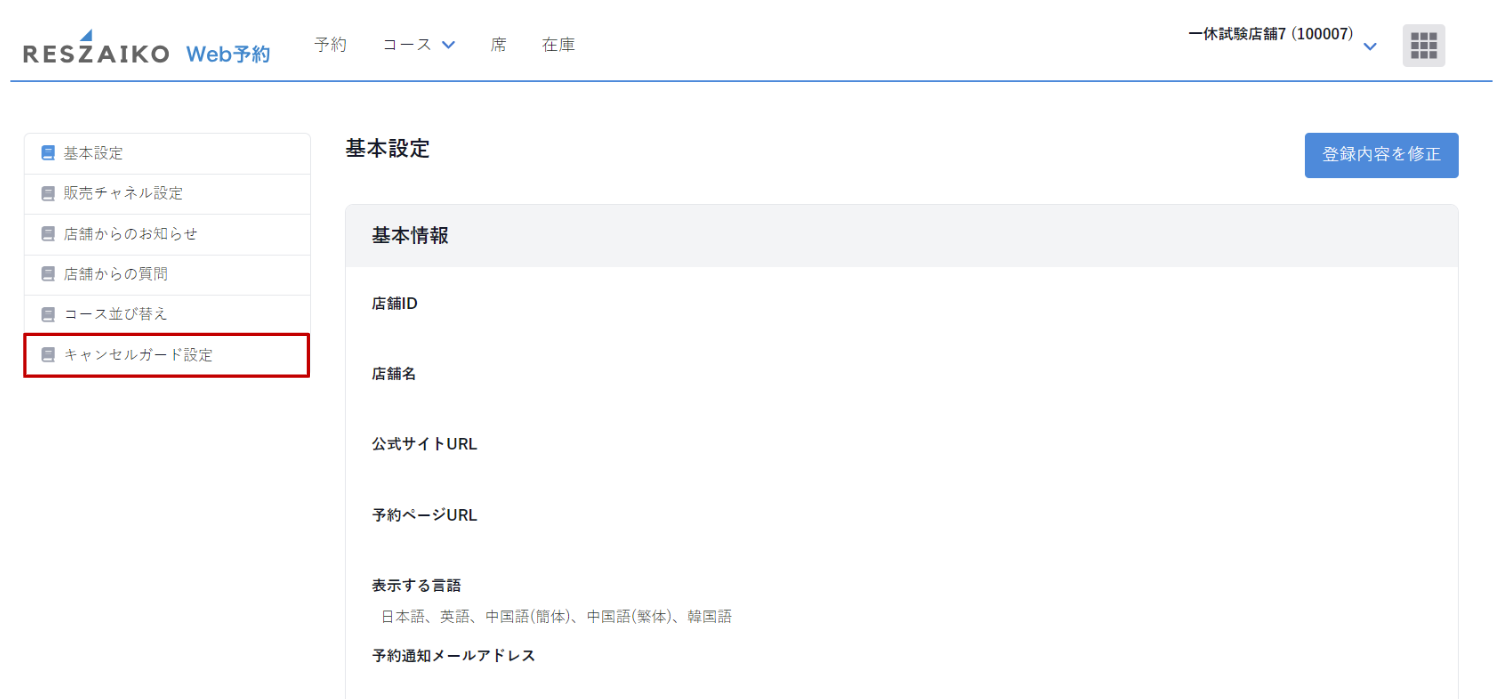
Task: Click the book icon beside 店舗からの質問
Action: (x=48, y=274)
